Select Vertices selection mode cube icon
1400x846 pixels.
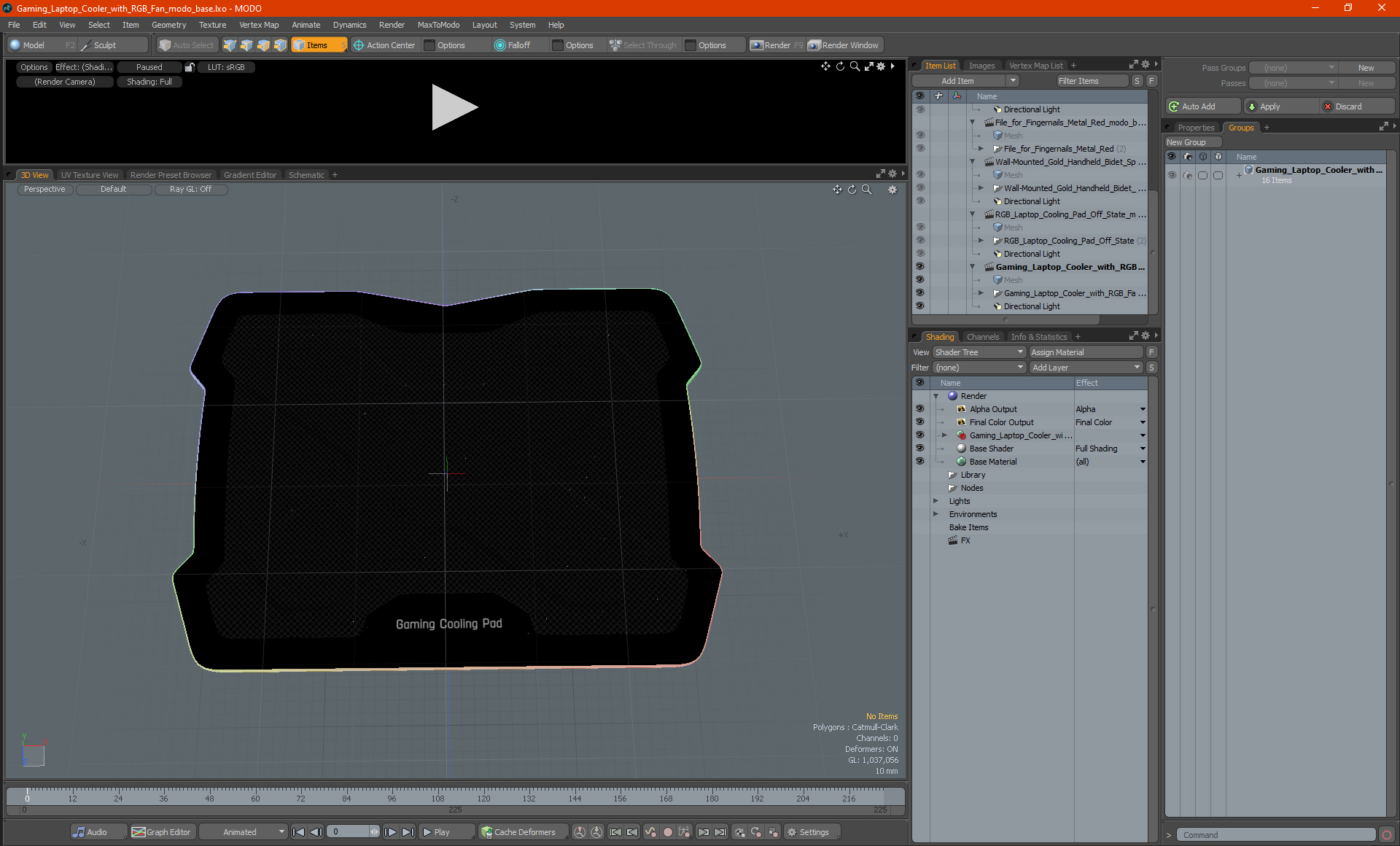[x=230, y=45]
